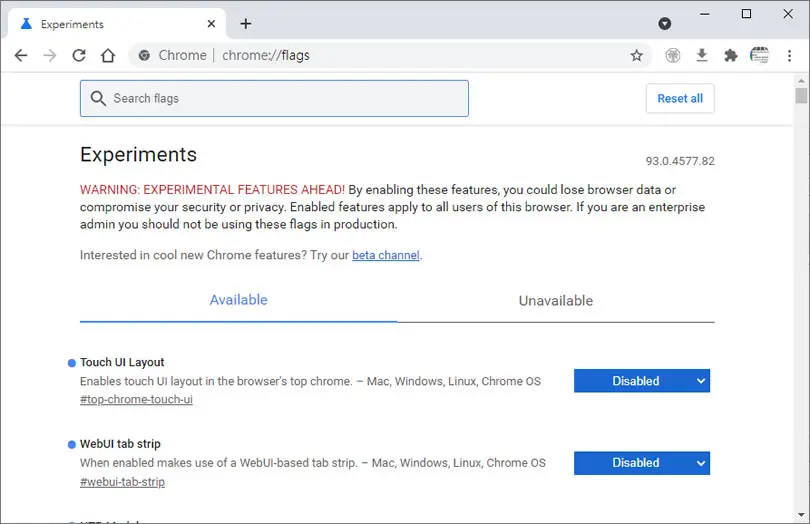Click the profile avatar icon
The width and height of the screenshot is (810, 524).
click(x=759, y=55)
